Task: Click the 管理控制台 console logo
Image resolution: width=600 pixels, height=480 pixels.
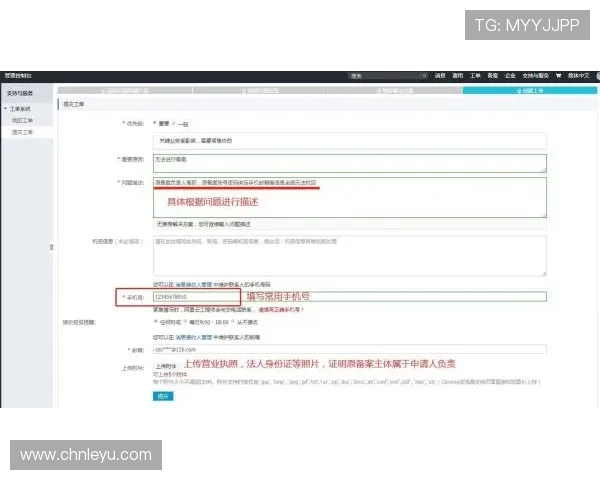Action: [x=18, y=75]
